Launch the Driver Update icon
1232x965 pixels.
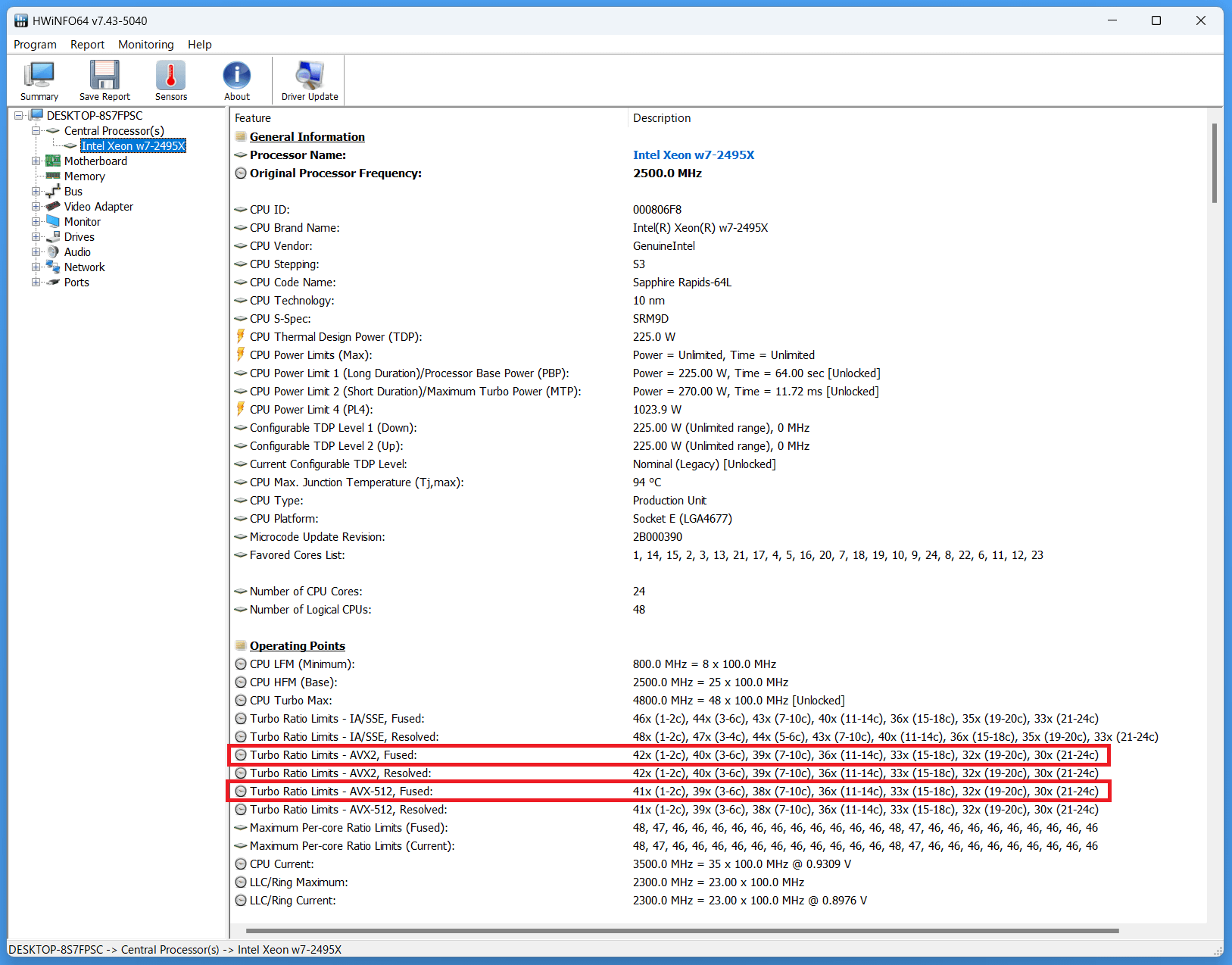pyautogui.click(x=310, y=75)
